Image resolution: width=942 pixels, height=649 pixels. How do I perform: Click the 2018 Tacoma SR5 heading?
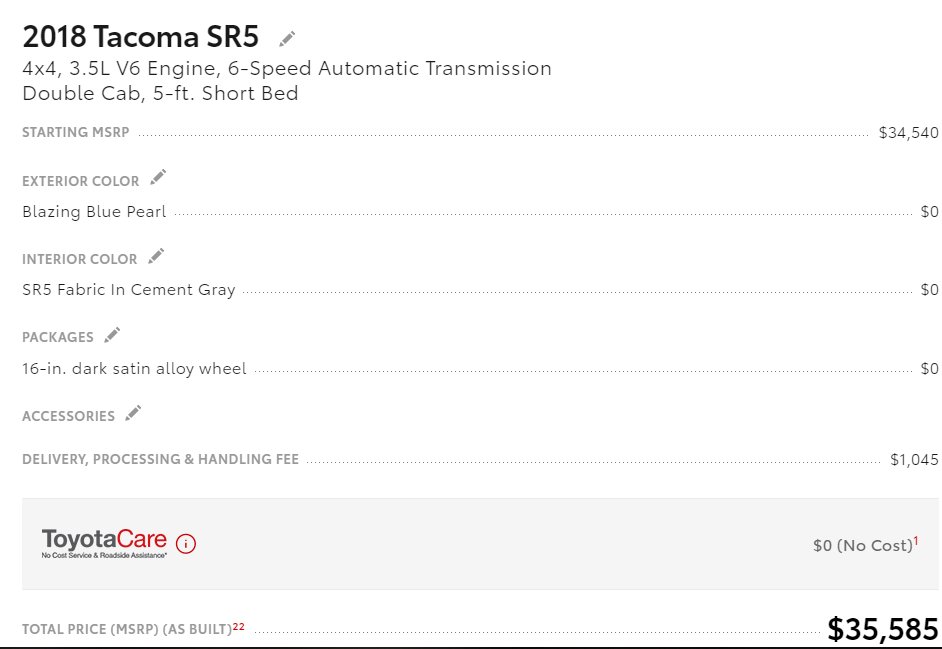click(141, 37)
